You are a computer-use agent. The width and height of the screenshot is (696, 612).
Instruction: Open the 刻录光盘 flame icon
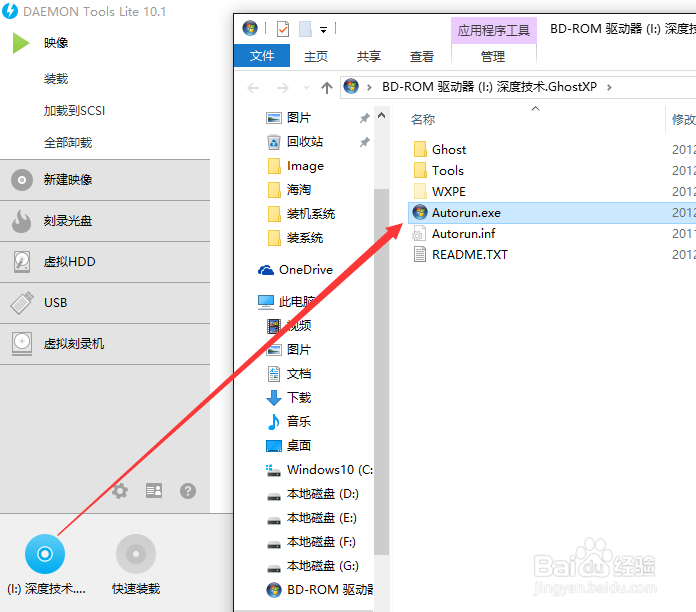(21, 221)
